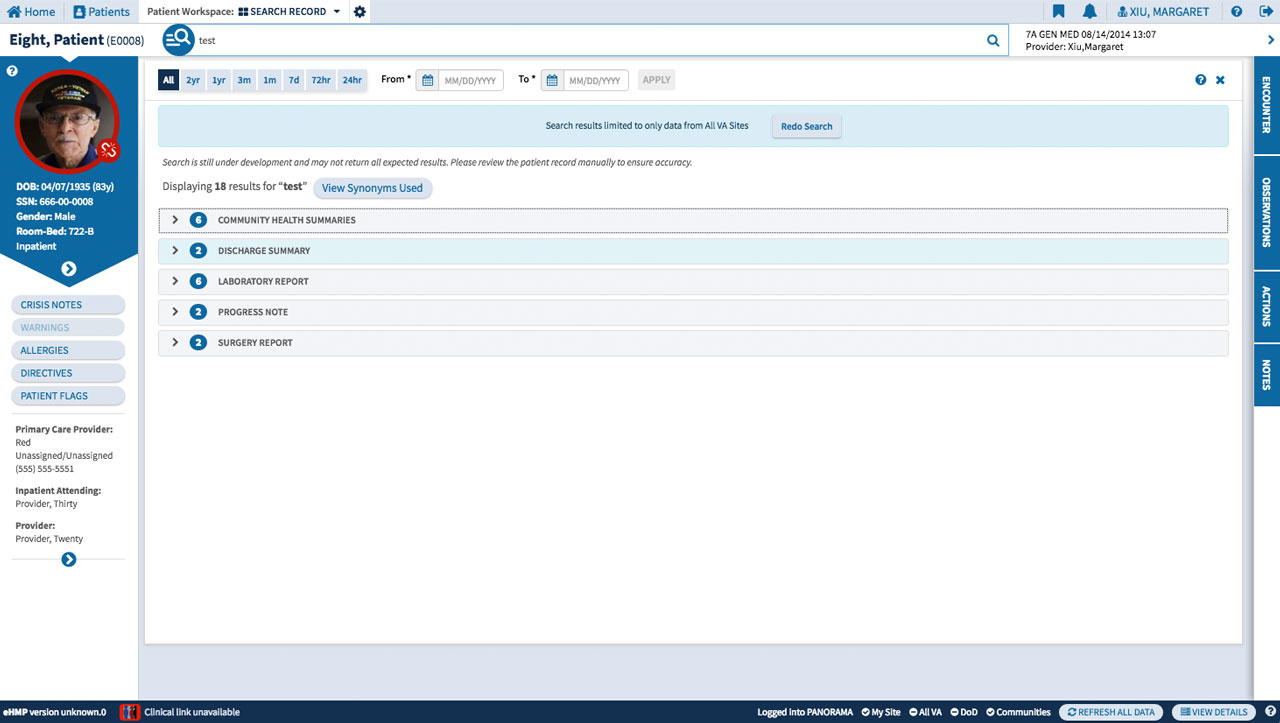
Task: Open the To date calendar icon
Action: 552,80
